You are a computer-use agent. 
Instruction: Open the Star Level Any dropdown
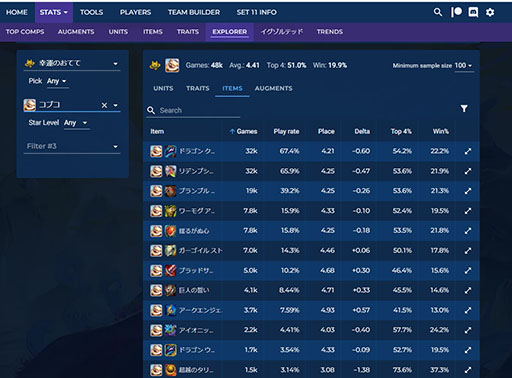(76, 123)
